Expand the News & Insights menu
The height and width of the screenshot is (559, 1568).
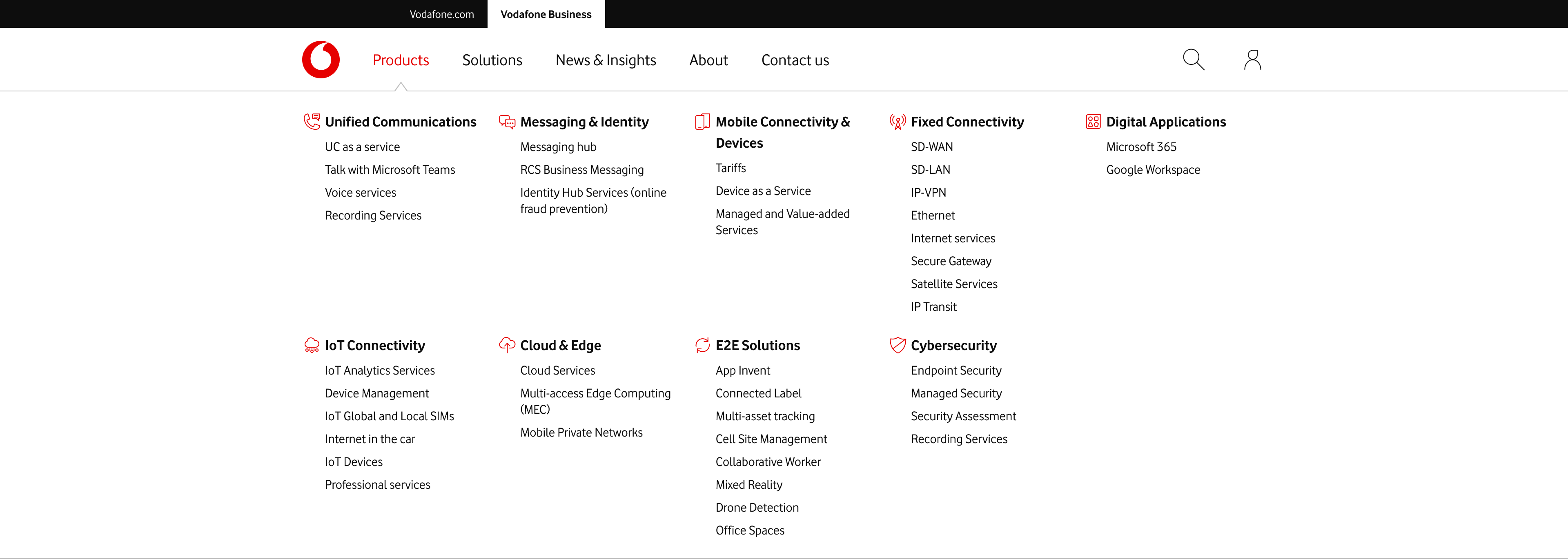[605, 60]
